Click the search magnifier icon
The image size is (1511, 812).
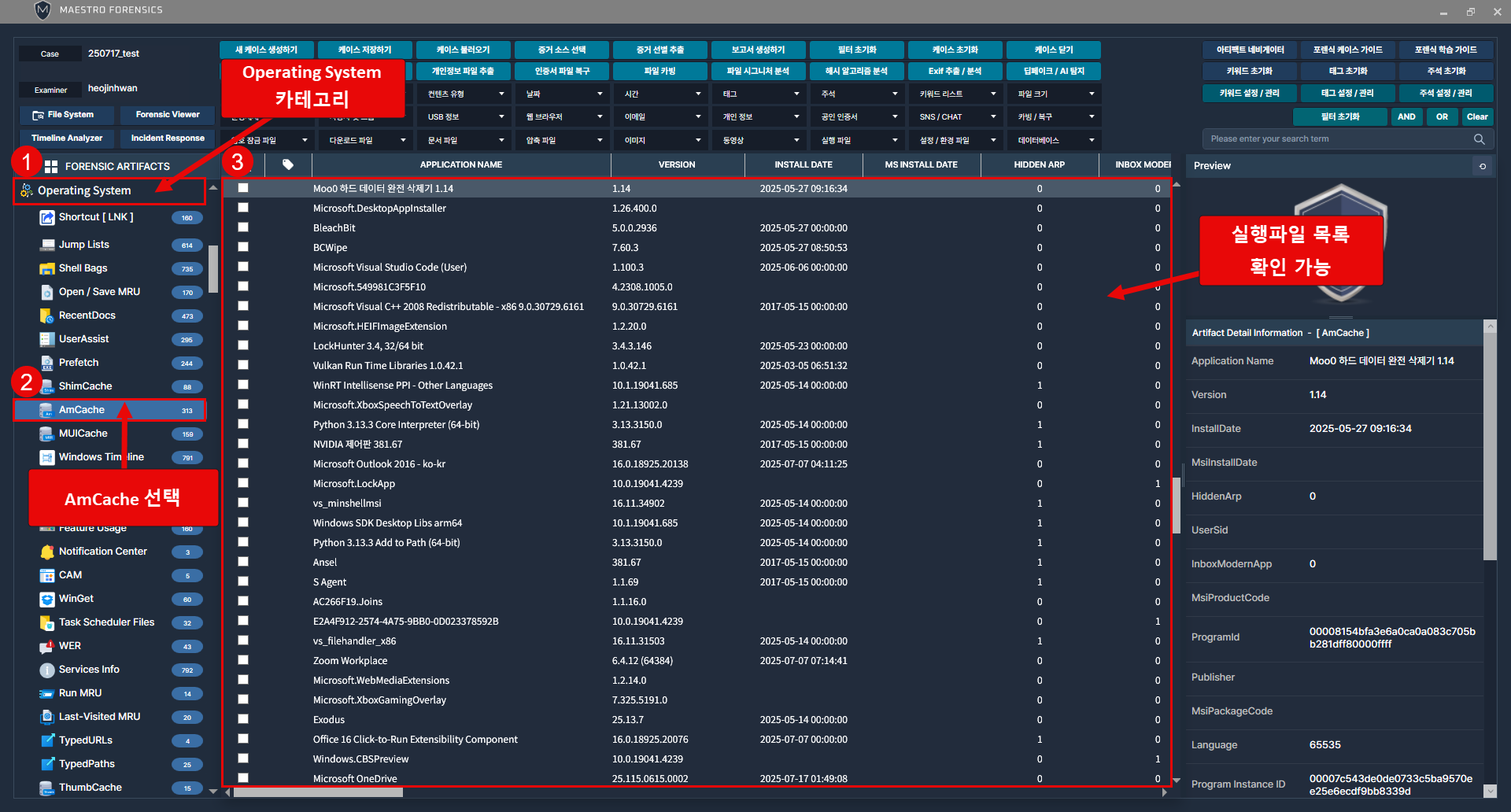tap(1479, 139)
